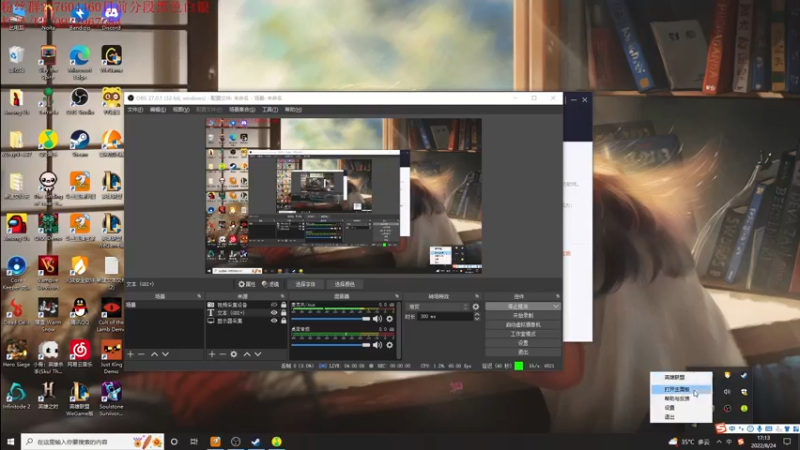Toggle lock on 视频采集设备 source
This screenshot has height=450, width=800.
(x=284, y=305)
